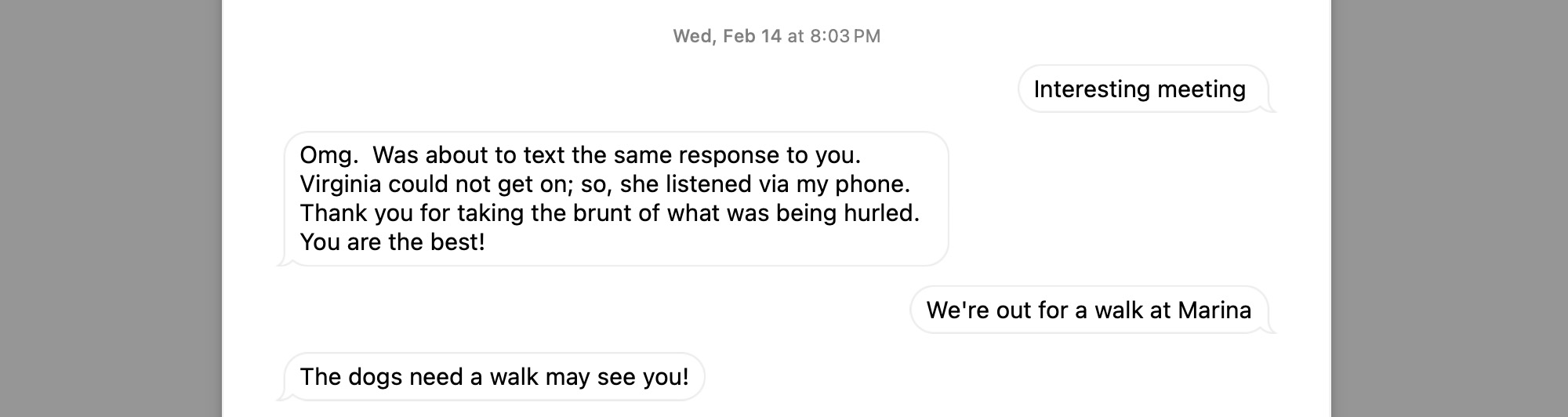Click the line "Thank you for taking the brunt"
This screenshot has height=417, width=1568.
coord(609,213)
